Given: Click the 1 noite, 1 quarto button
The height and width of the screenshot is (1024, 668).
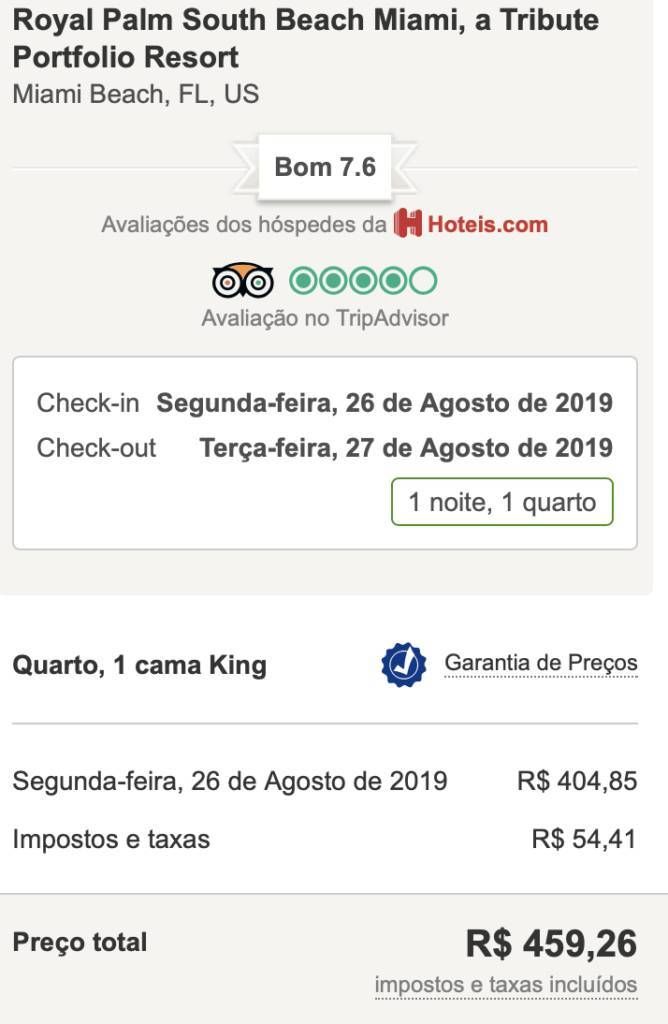Looking at the screenshot, I should [502, 502].
